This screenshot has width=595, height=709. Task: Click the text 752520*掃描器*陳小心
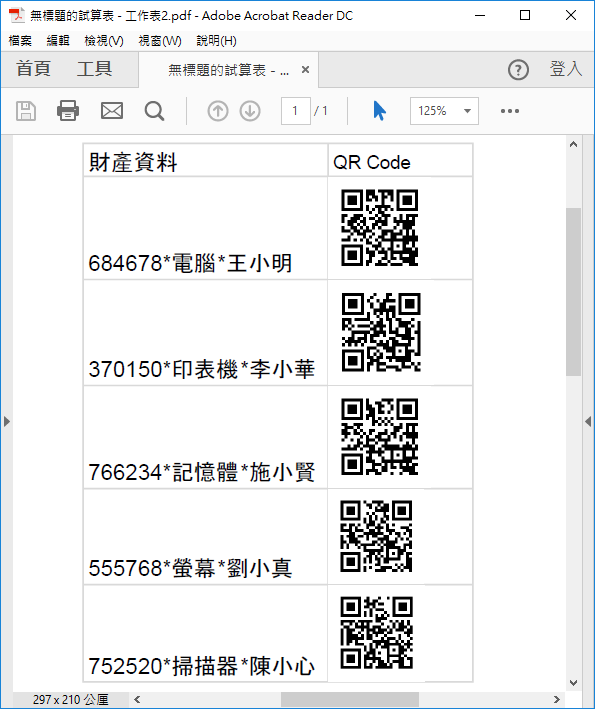click(202, 666)
